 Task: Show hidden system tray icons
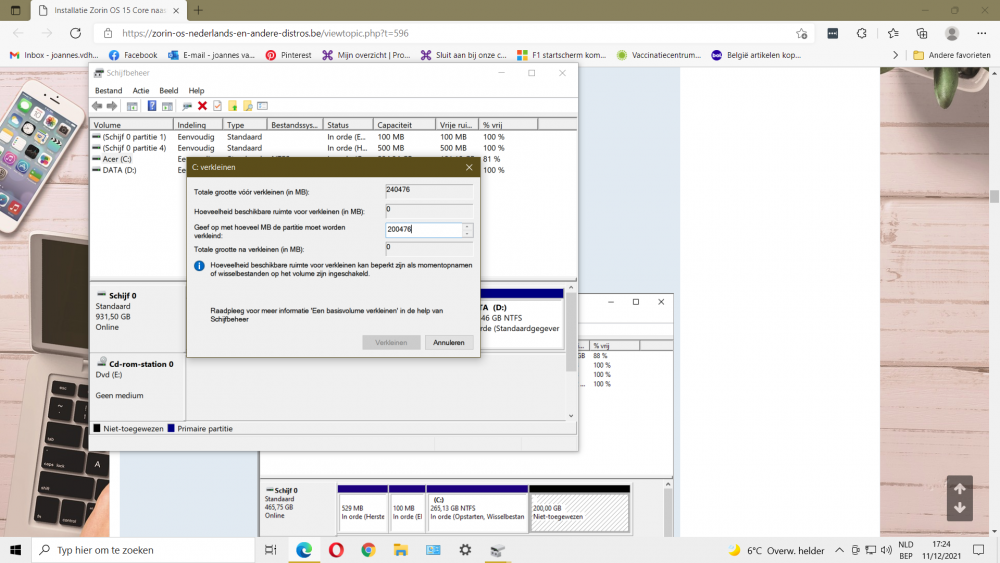[839, 550]
